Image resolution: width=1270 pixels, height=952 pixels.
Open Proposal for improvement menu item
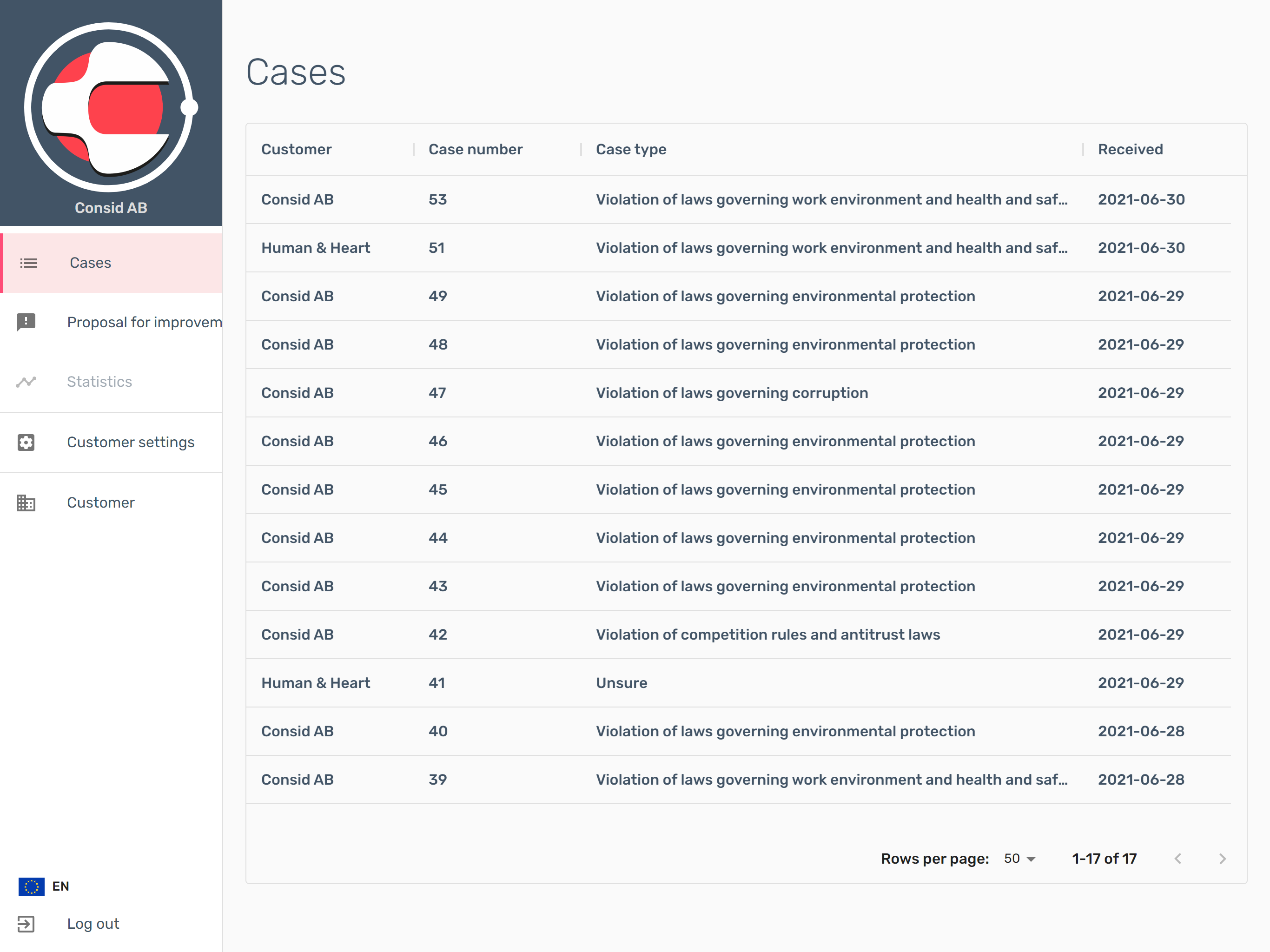tap(112, 322)
